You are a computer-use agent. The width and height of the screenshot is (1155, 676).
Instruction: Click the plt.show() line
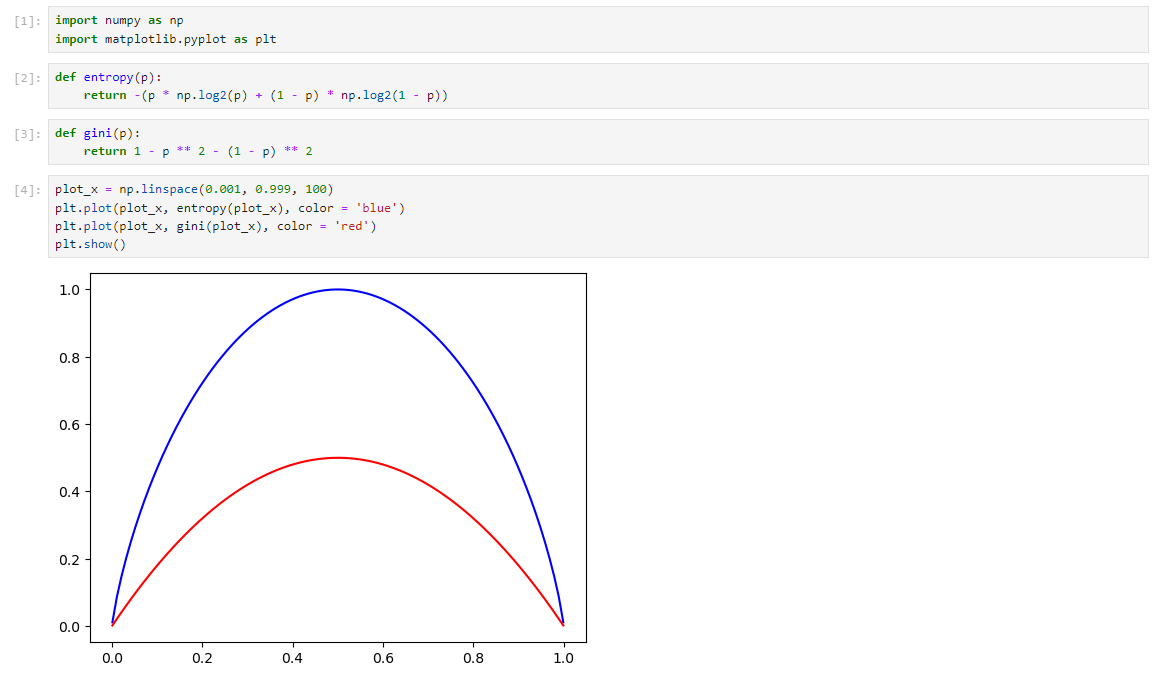click(x=90, y=244)
